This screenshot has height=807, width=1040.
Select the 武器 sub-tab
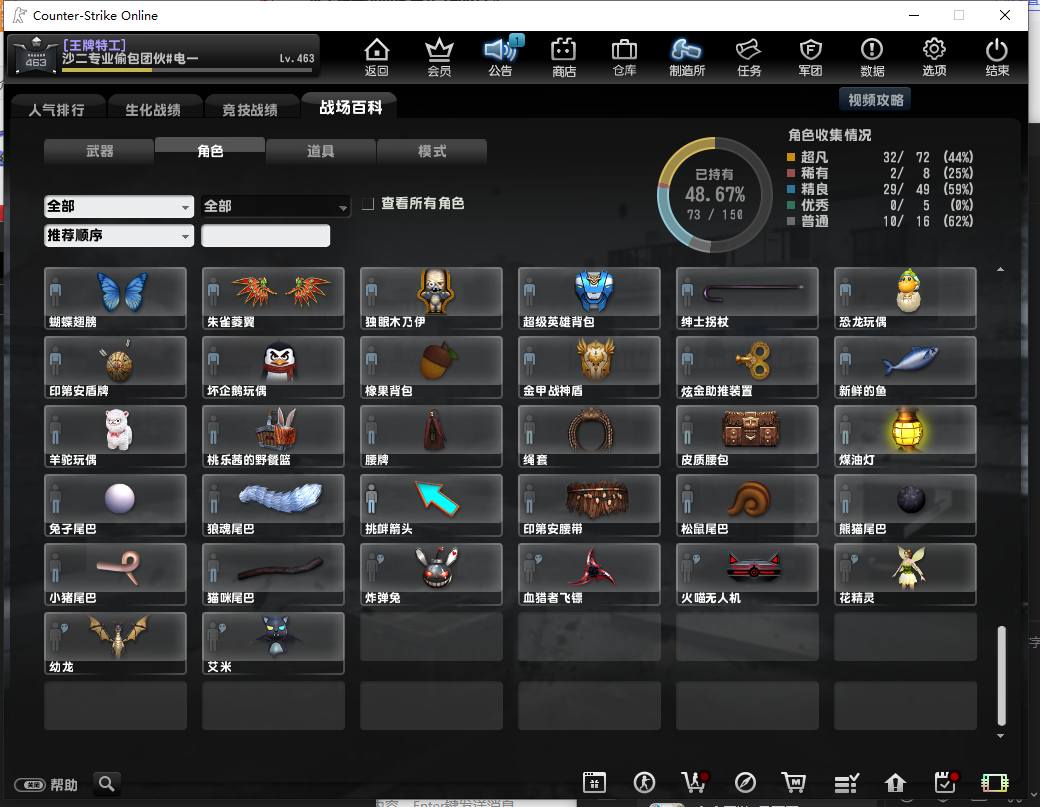(99, 151)
